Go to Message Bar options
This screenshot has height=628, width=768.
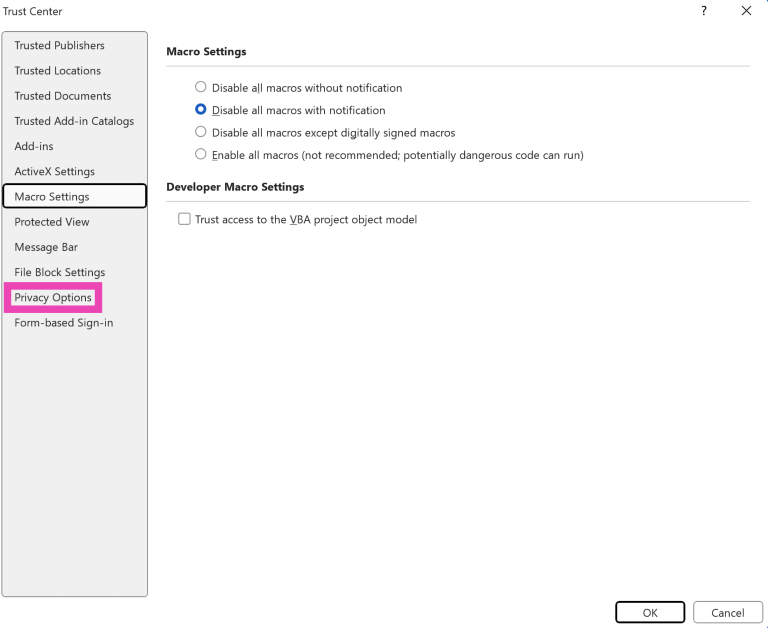(x=46, y=247)
